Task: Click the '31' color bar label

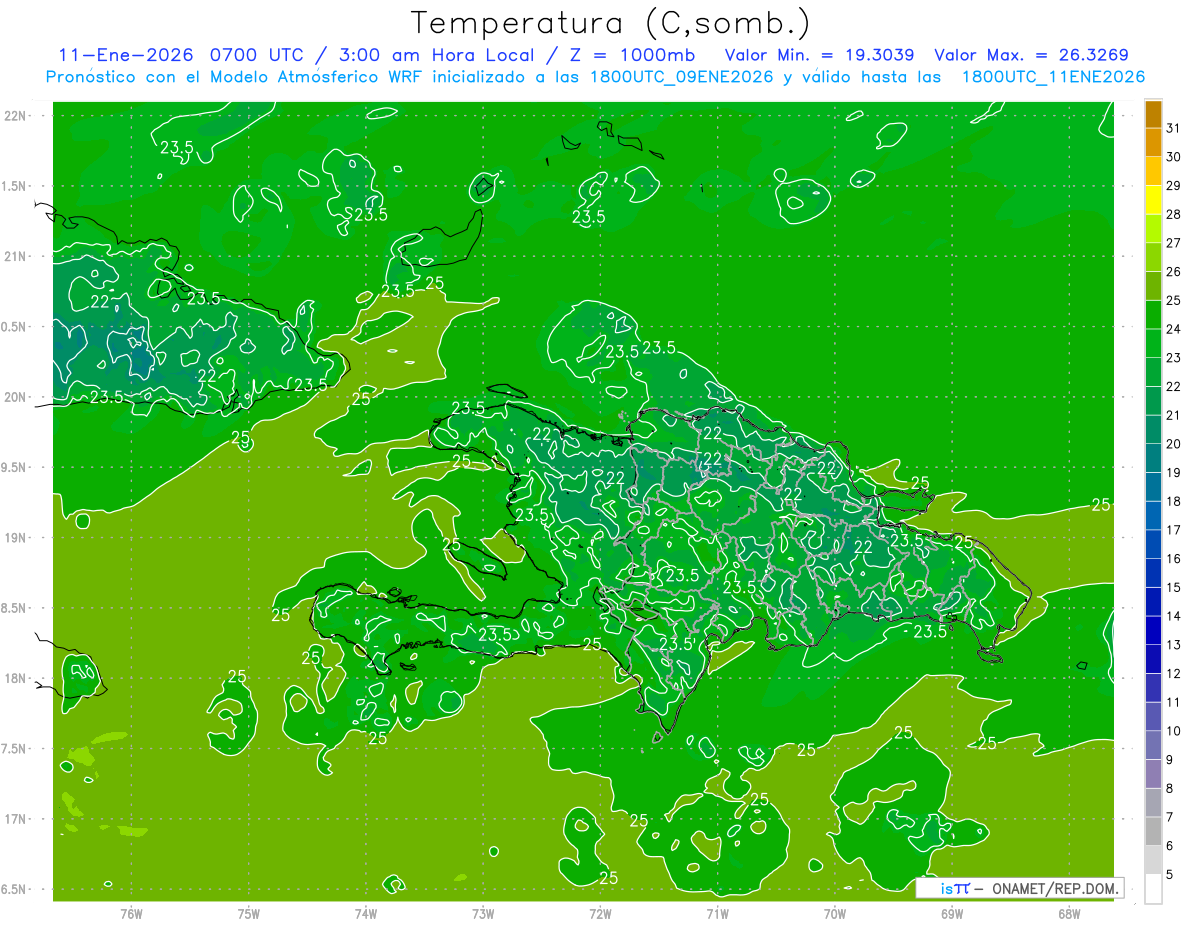Action: (x=1174, y=128)
